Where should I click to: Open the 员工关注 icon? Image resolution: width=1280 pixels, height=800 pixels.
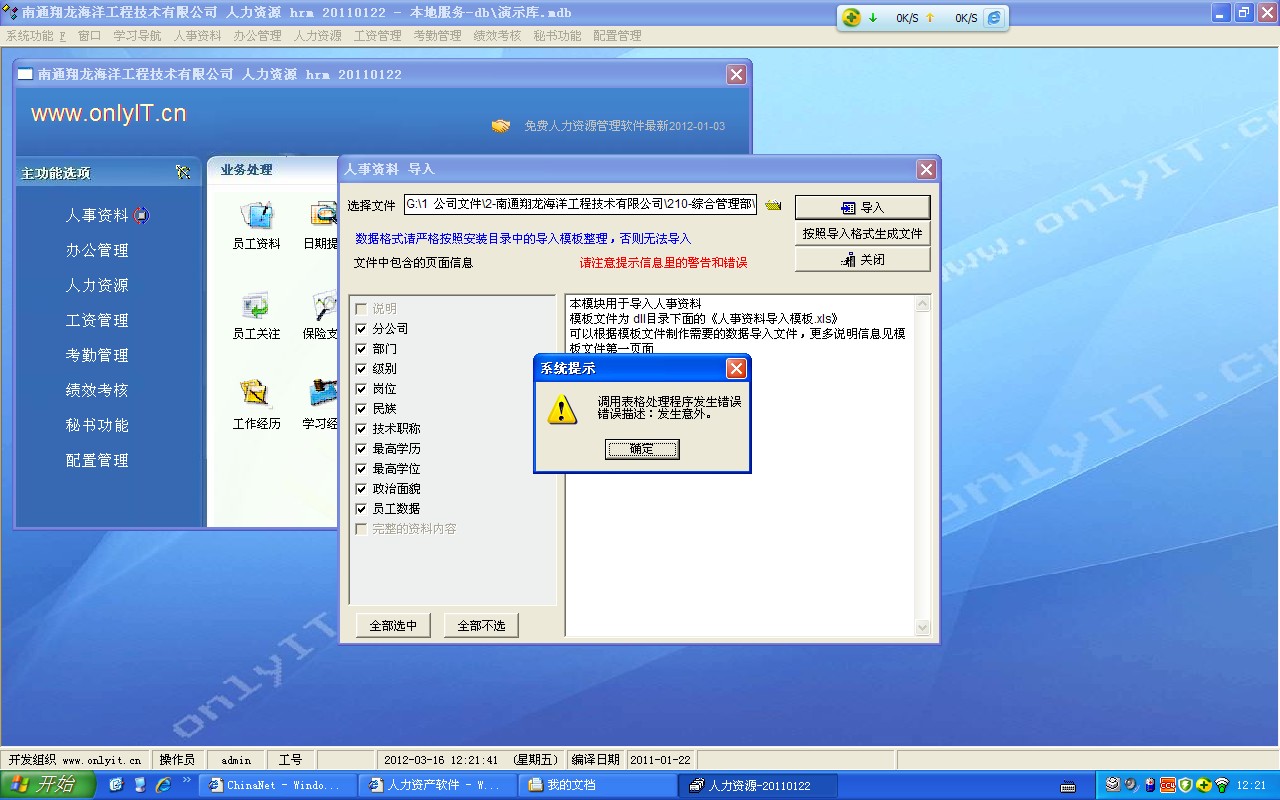pyautogui.click(x=256, y=305)
